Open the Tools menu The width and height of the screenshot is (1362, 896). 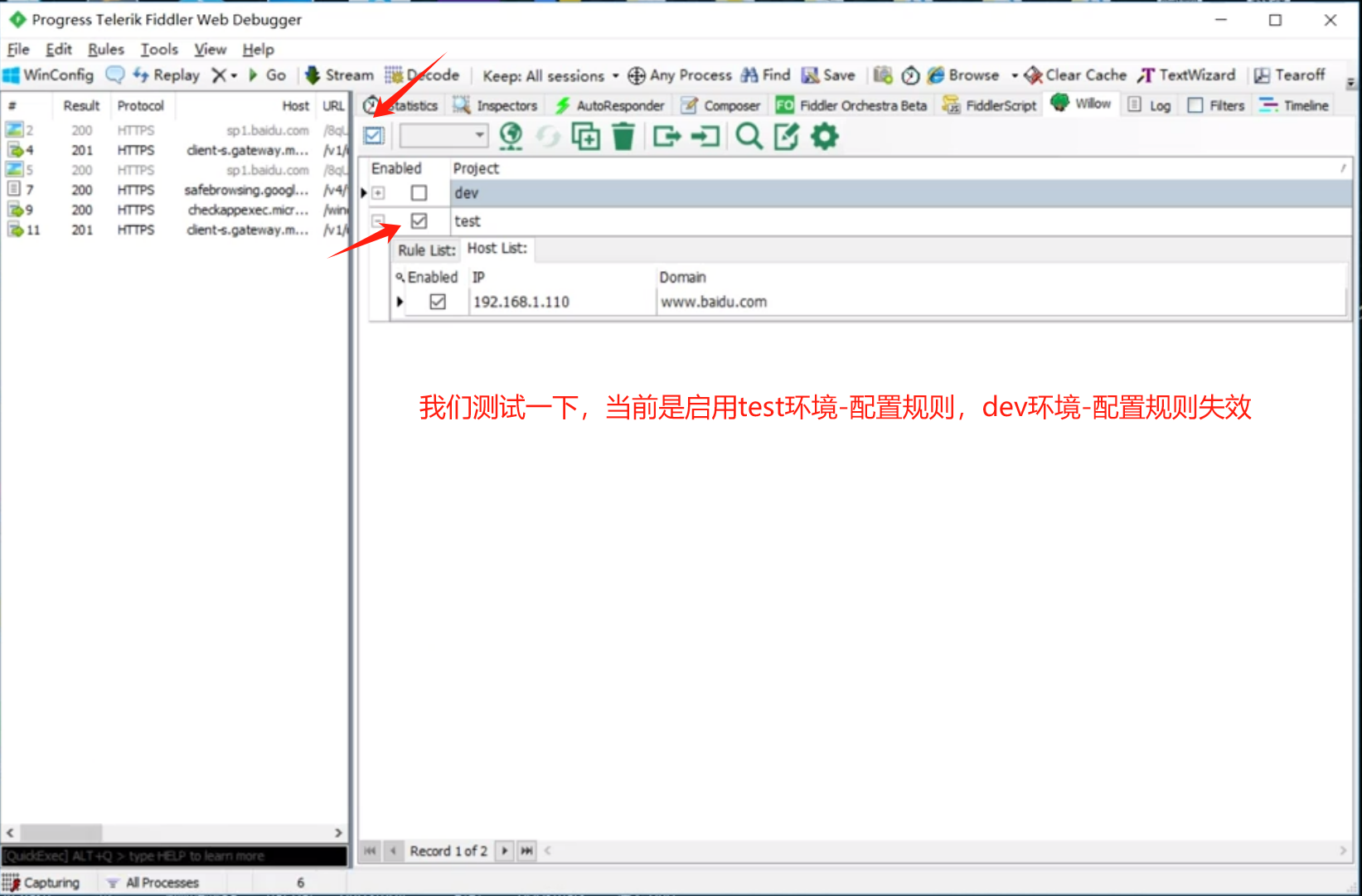pyautogui.click(x=159, y=50)
